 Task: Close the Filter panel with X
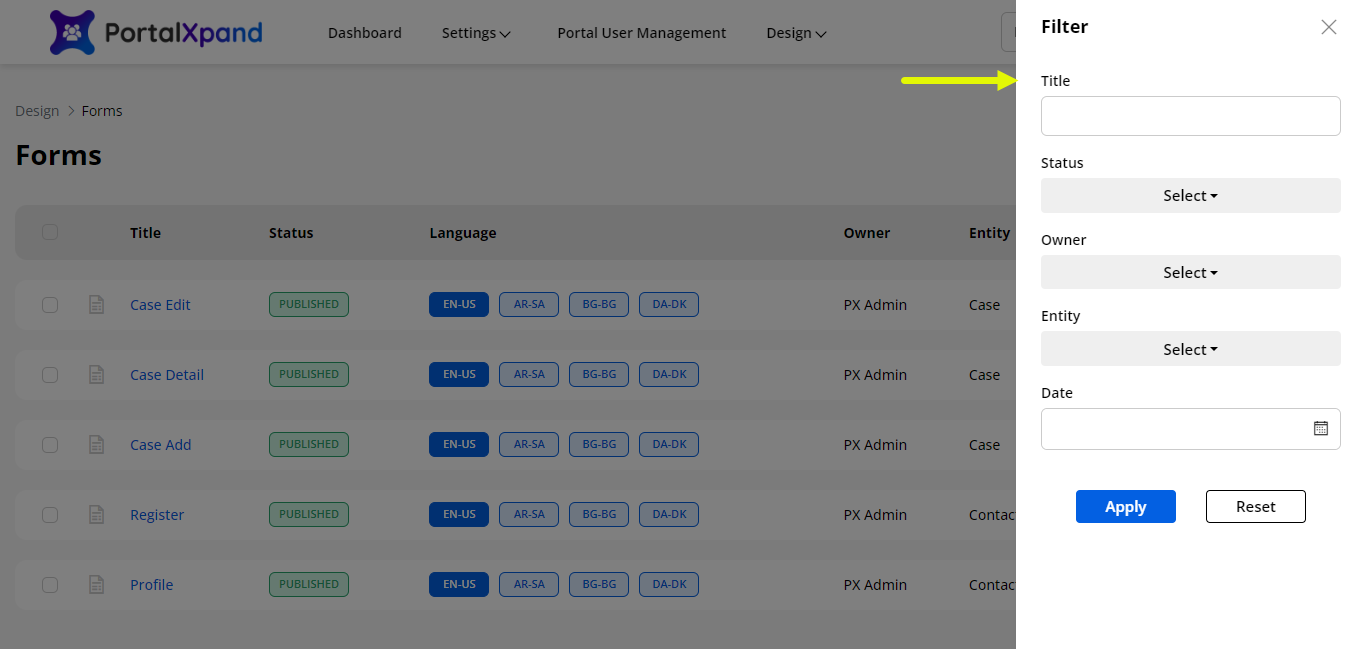(1328, 27)
